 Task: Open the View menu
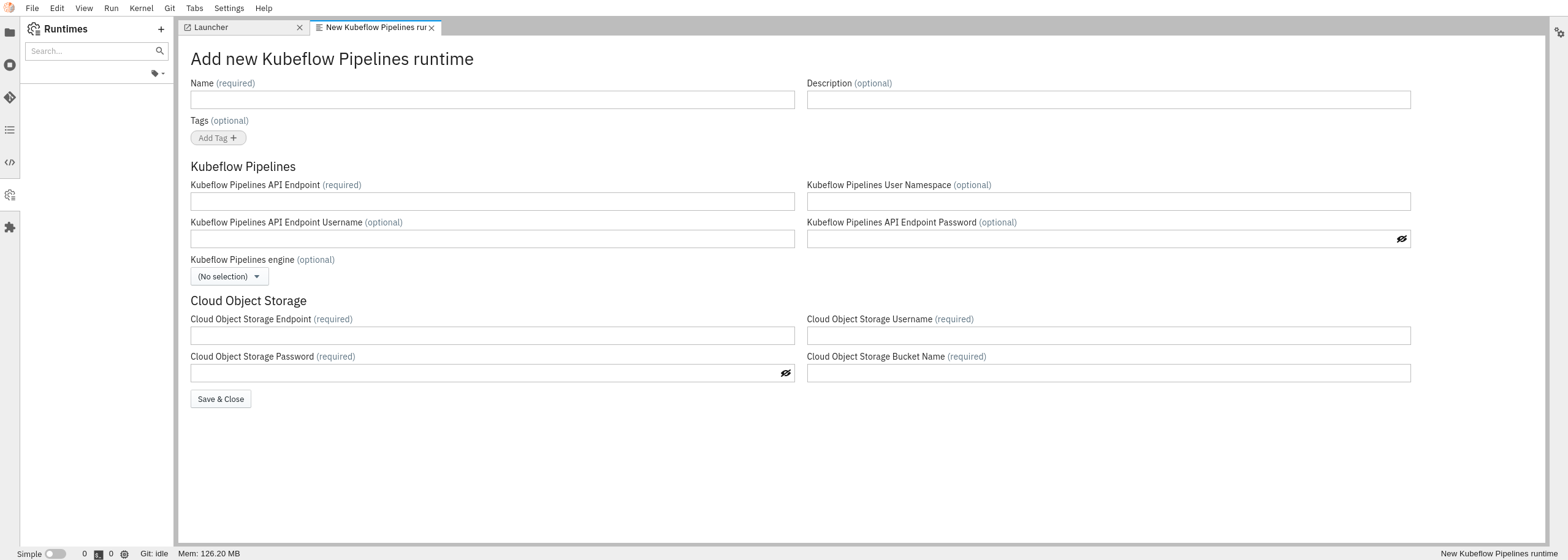pyautogui.click(x=84, y=8)
